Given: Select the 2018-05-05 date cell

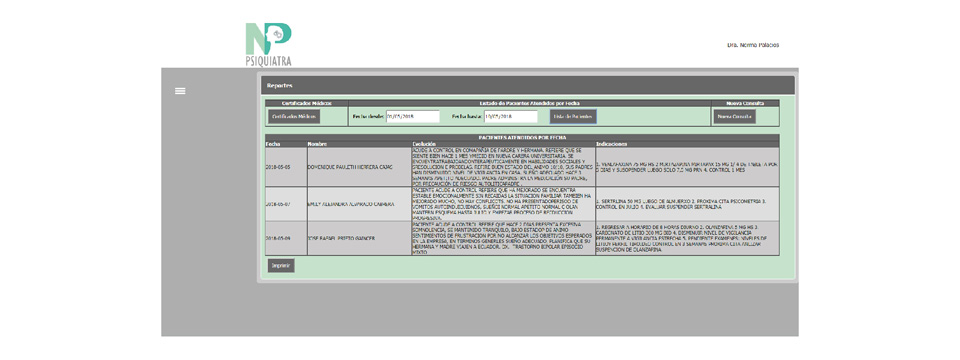Looking at the screenshot, I should click(286, 167).
